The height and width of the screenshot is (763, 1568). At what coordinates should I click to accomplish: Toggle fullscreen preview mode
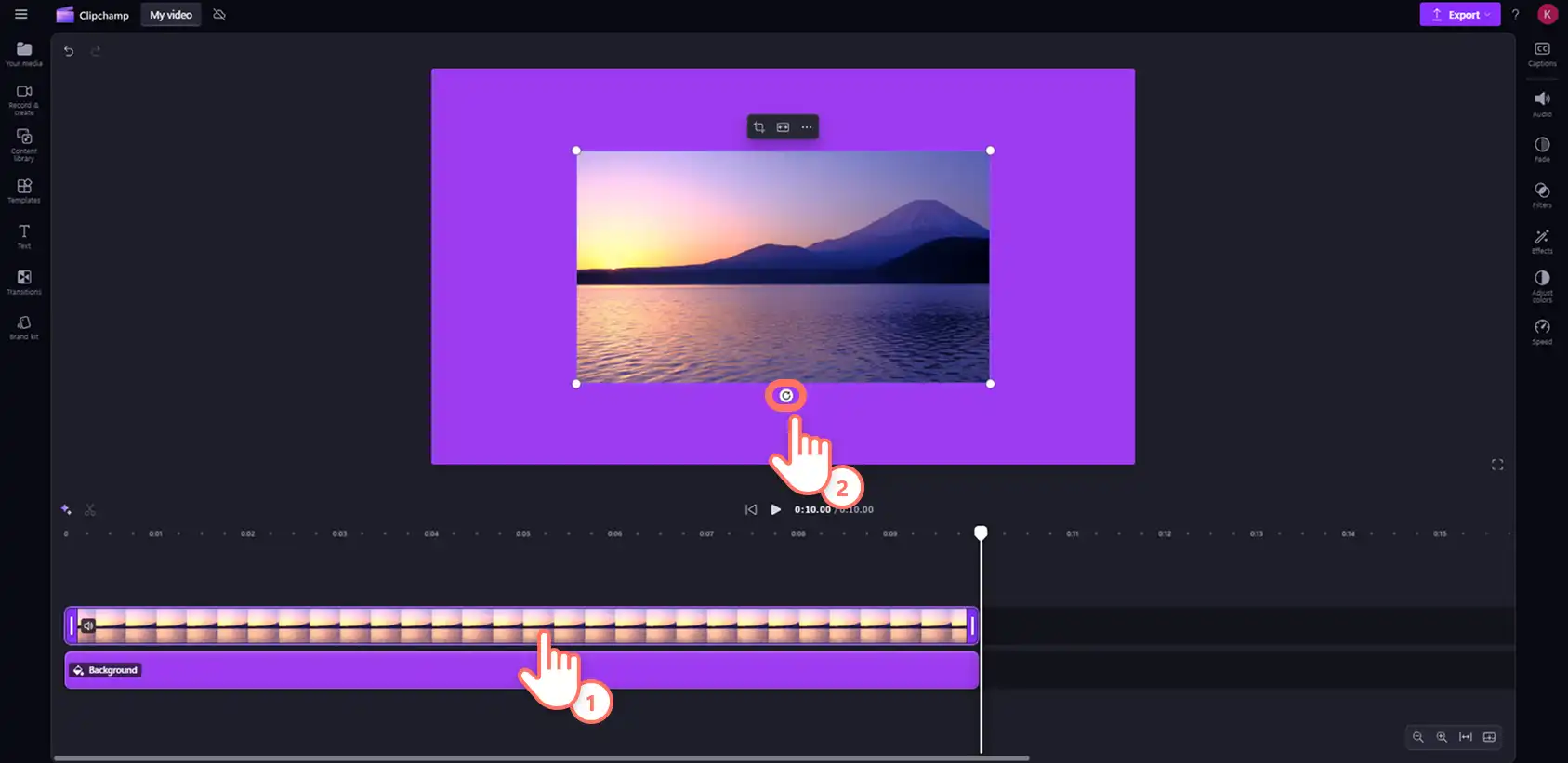click(1497, 465)
